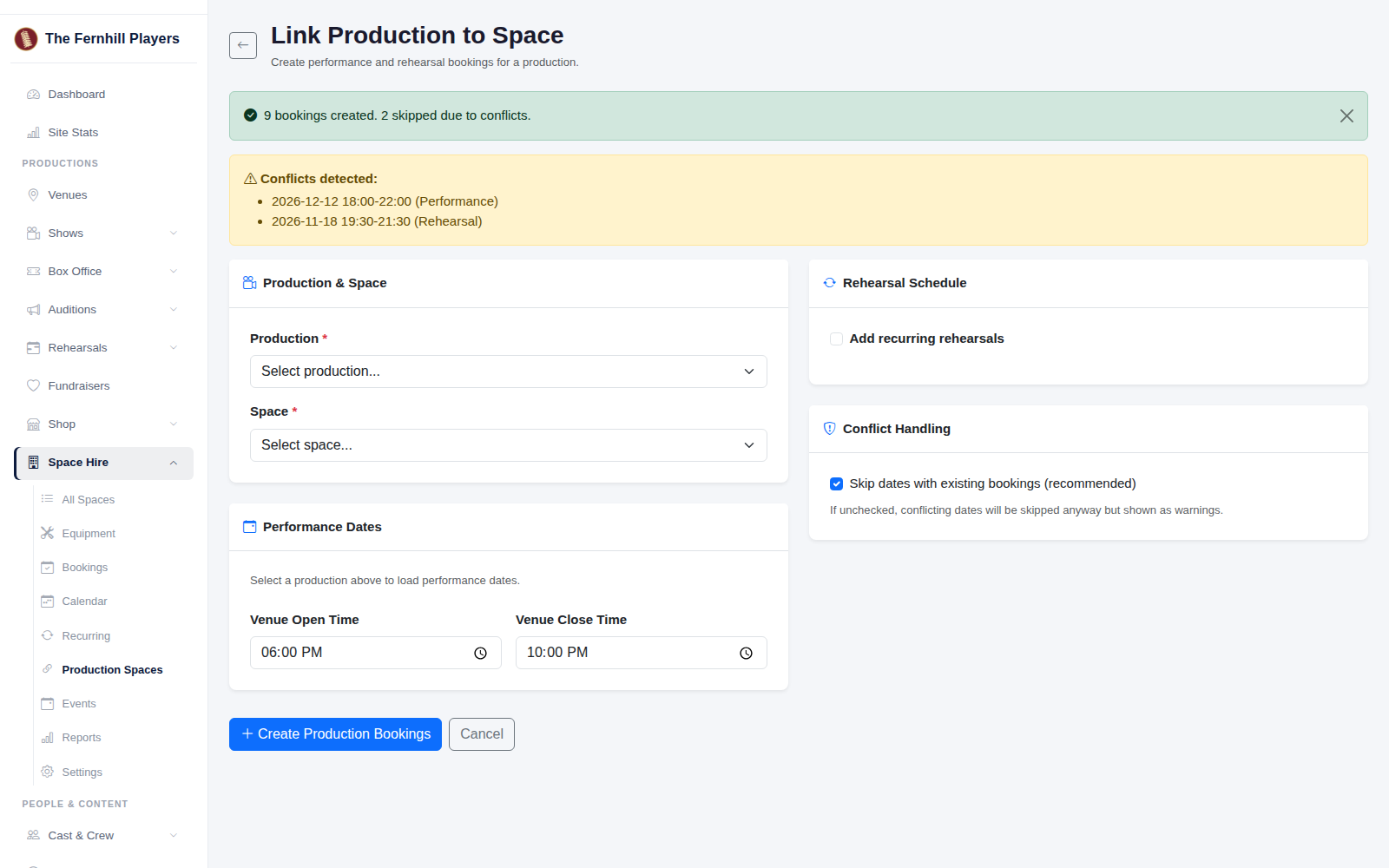Open the Select space dropdown
This screenshot has height=868, width=1389.
pos(509,445)
